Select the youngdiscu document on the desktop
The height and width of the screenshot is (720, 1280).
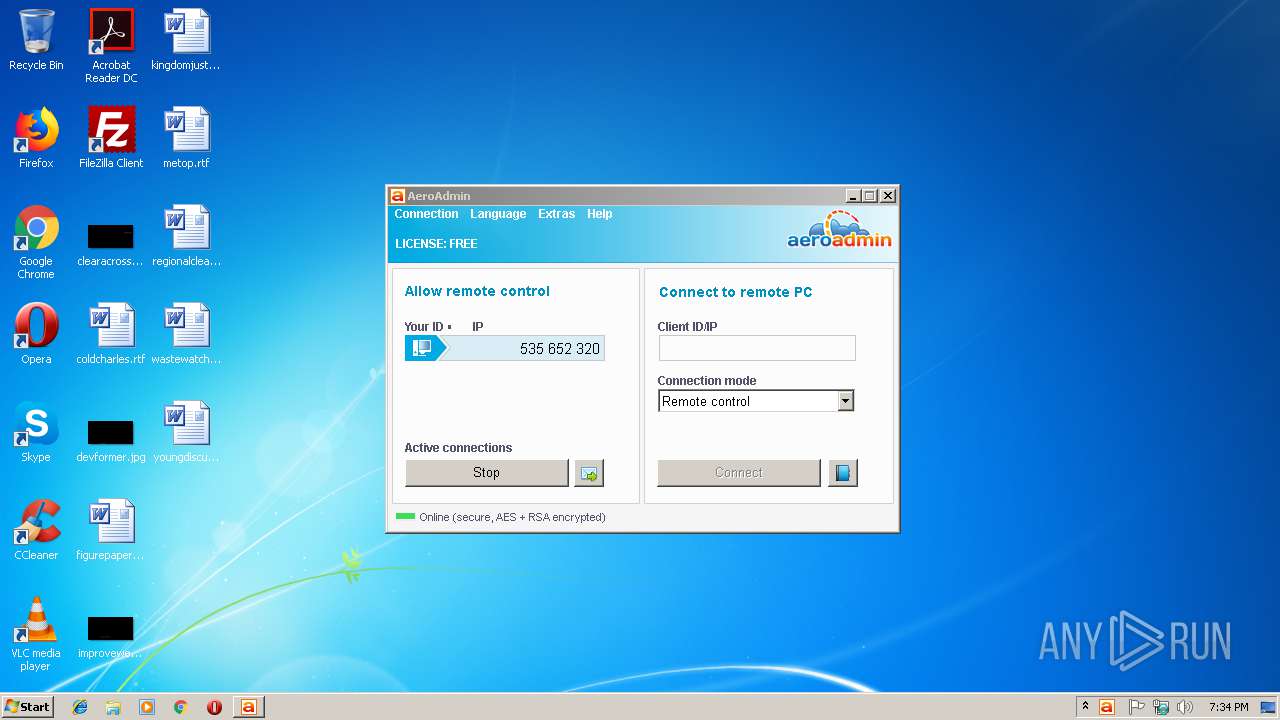click(x=186, y=432)
